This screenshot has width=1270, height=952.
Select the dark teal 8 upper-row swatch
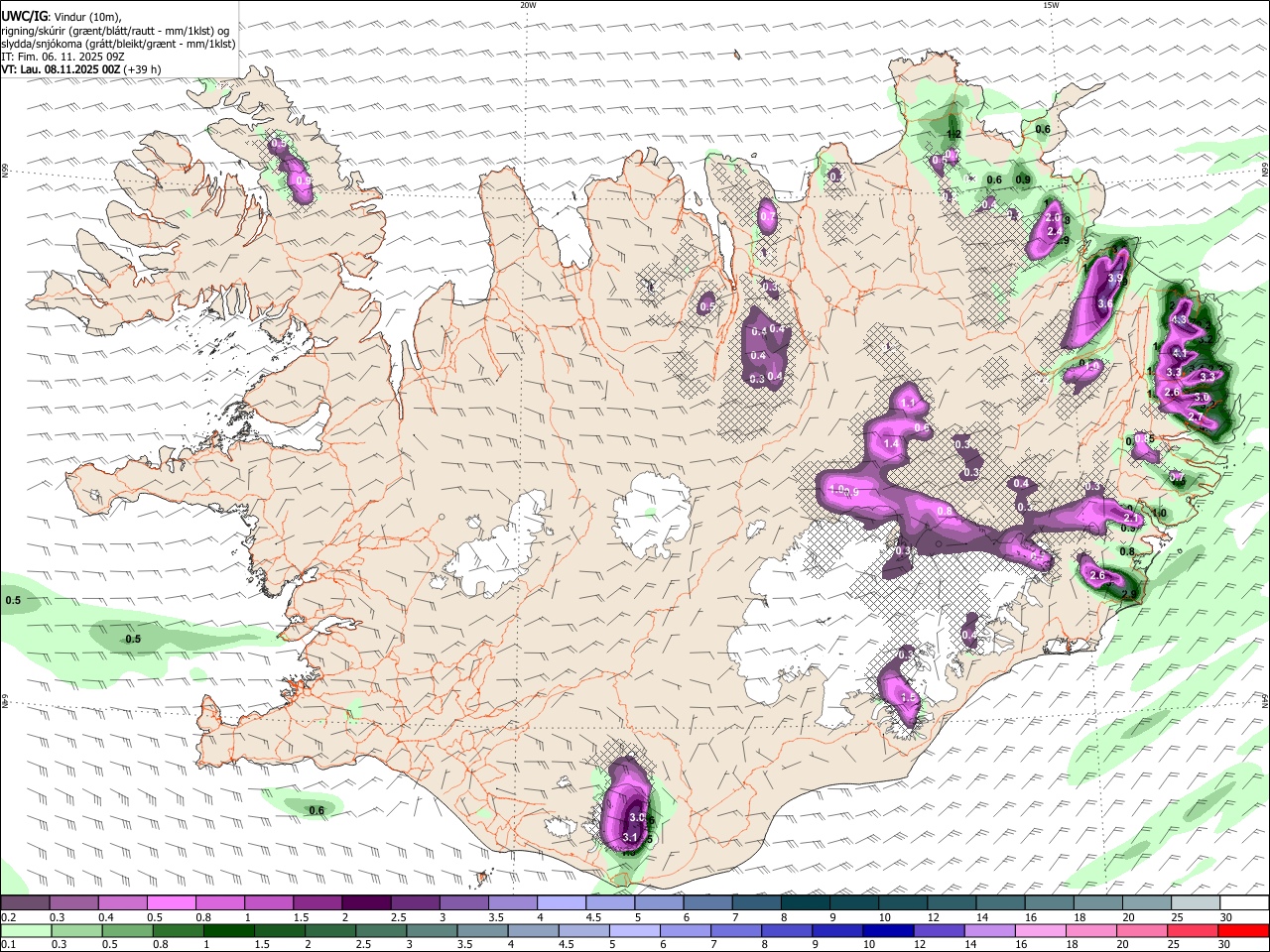[805, 903]
